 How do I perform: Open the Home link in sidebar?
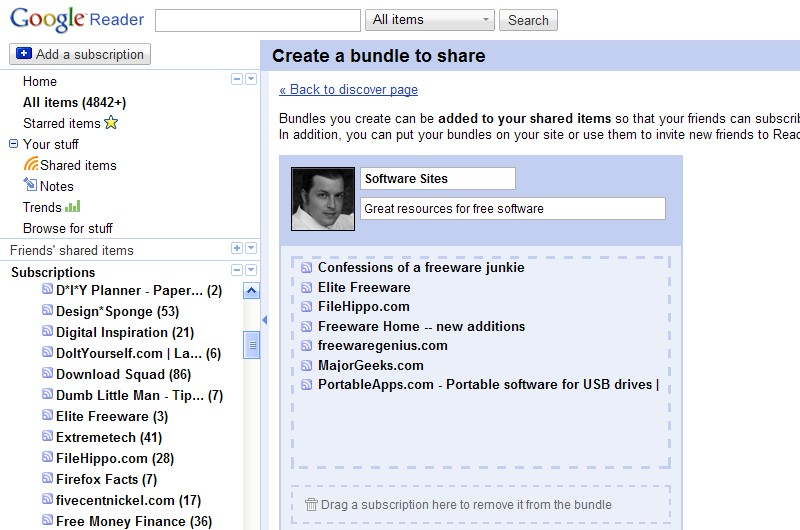40,82
